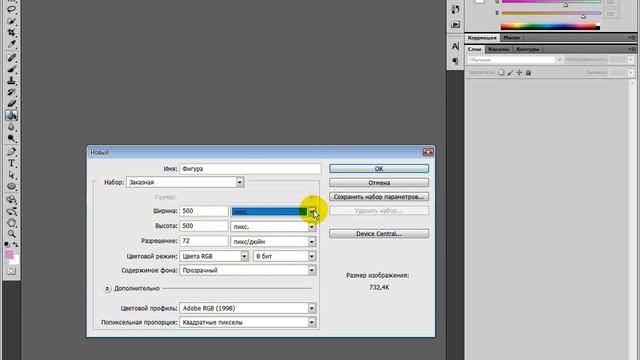Select the History Brush tool
640x360 pixels.
[11, 92]
